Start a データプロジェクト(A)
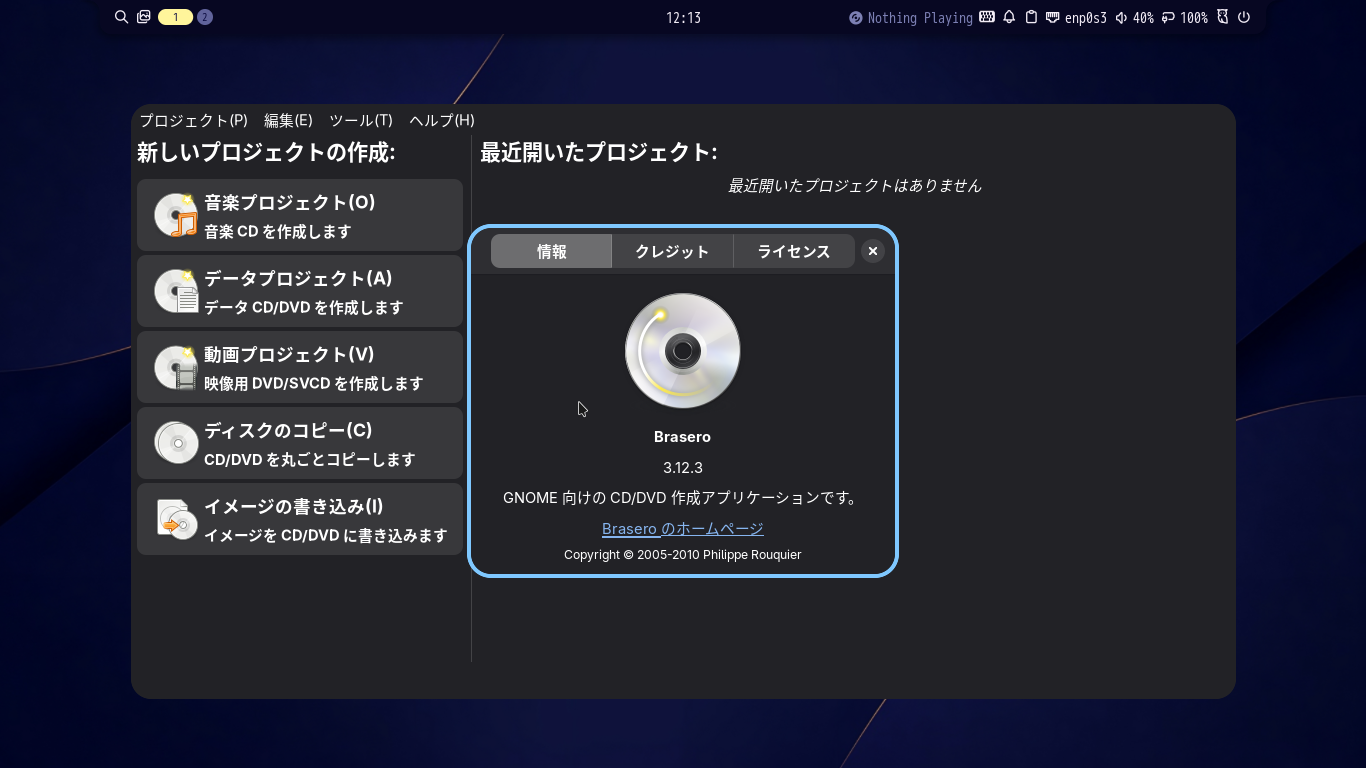The image size is (1366, 768). point(300,291)
